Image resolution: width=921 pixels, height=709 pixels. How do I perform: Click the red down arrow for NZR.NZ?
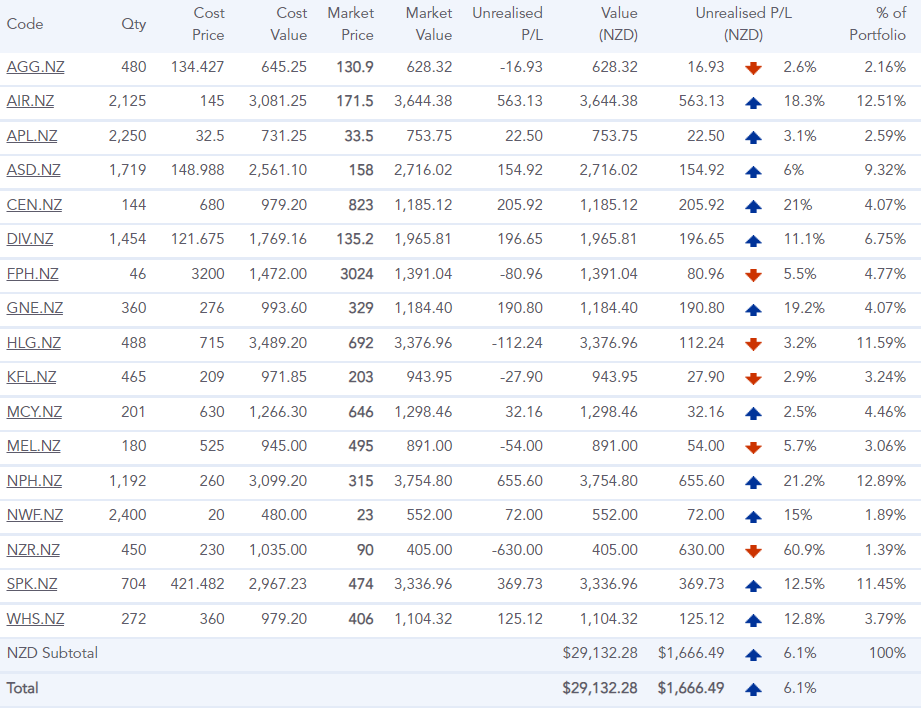coord(754,550)
